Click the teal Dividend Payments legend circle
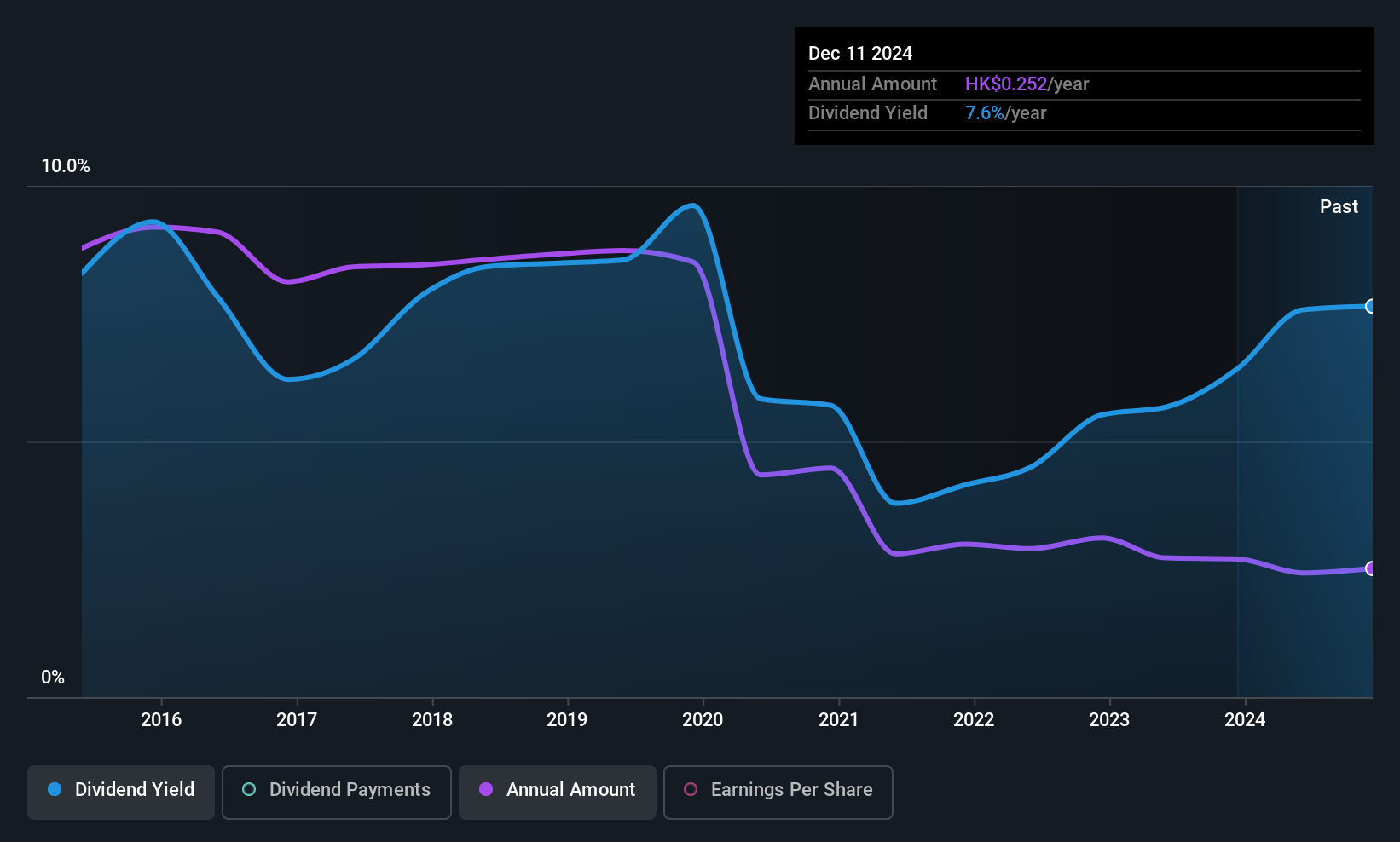 pyautogui.click(x=249, y=789)
